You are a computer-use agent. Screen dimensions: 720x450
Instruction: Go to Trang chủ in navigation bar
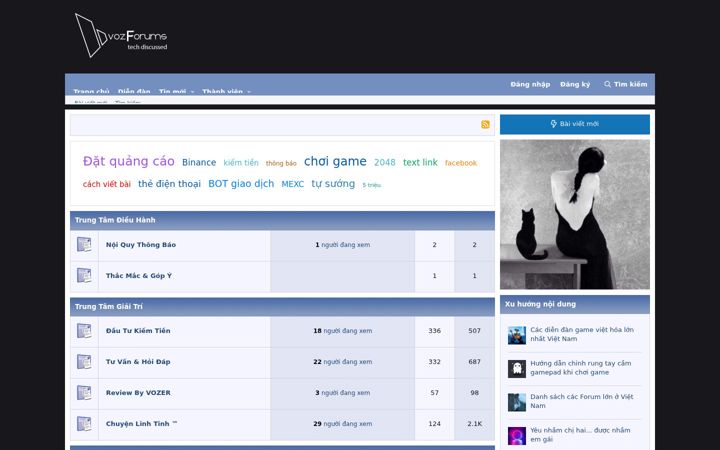pyautogui.click(x=91, y=91)
